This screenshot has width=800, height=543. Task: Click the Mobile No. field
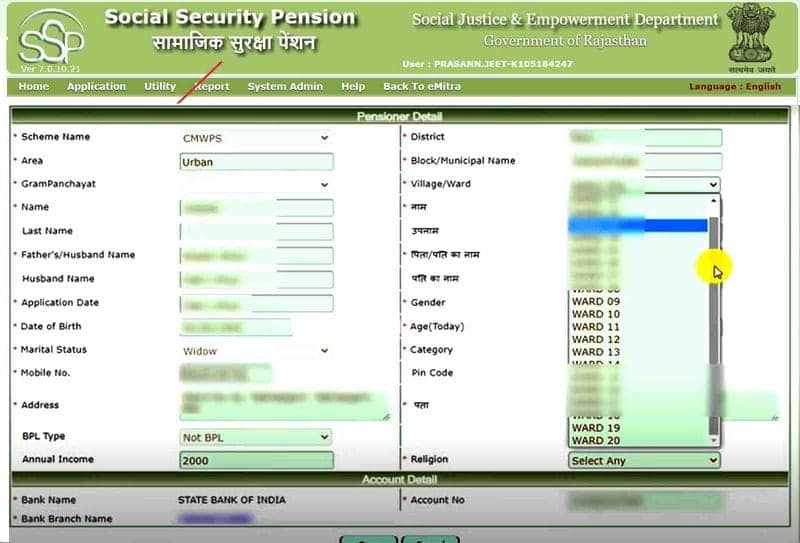(226, 374)
